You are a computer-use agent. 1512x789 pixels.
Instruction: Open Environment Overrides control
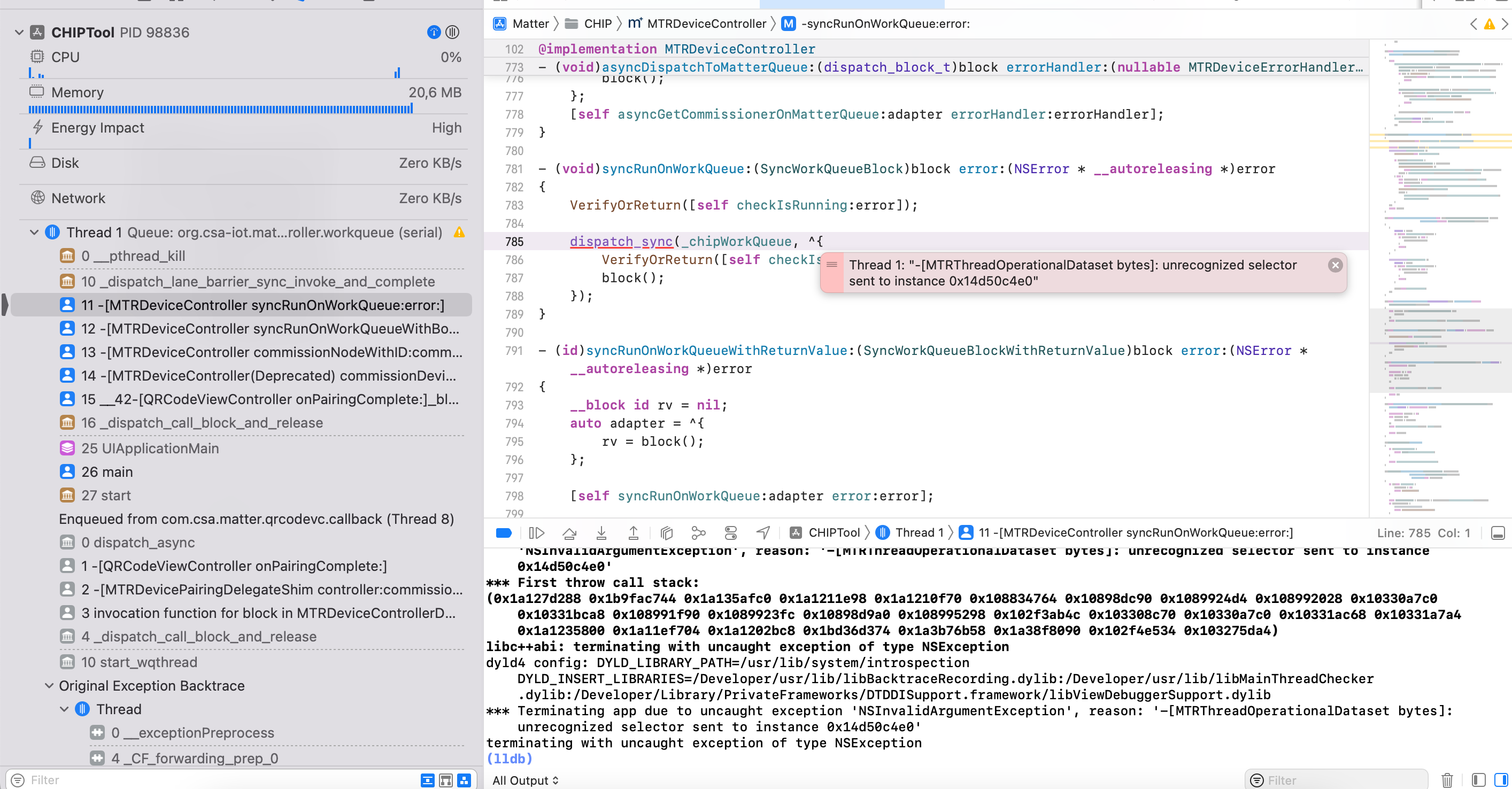coord(731,533)
